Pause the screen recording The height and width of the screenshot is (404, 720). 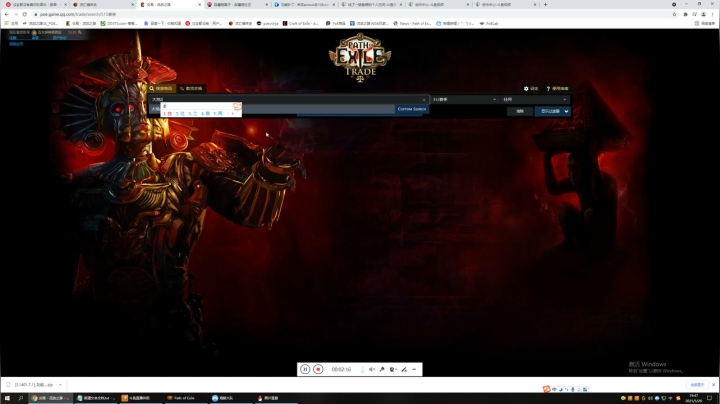(305, 369)
